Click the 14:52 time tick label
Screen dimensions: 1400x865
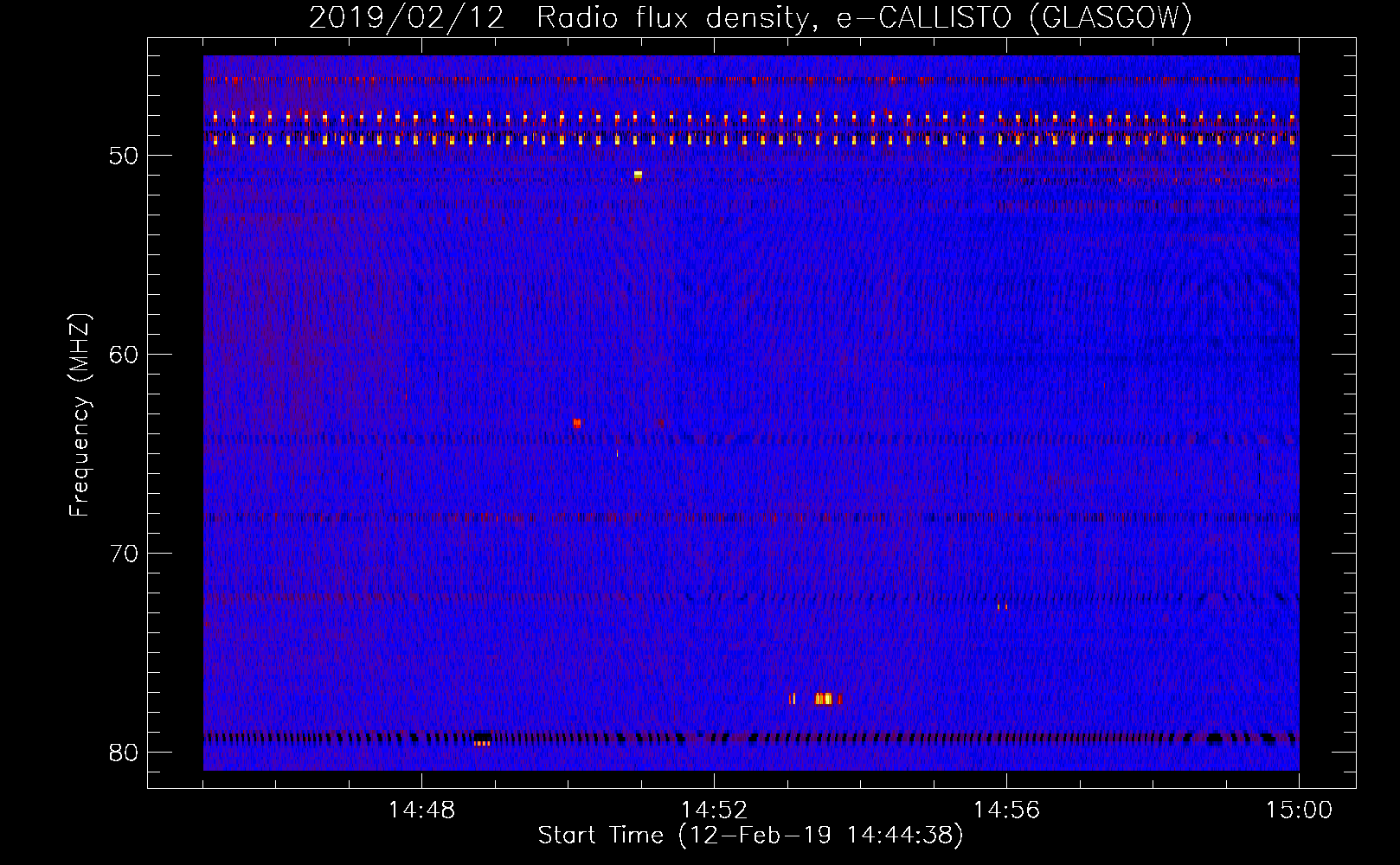click(x=714, y=811)
